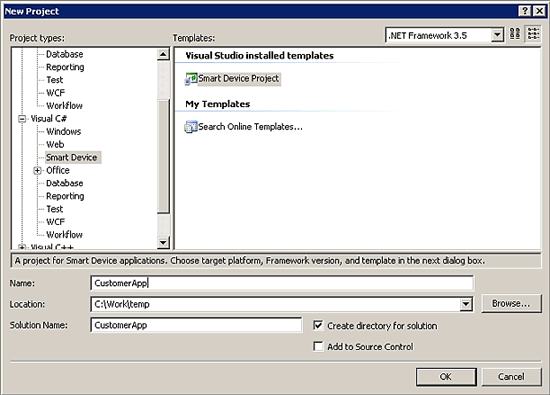Select Reporting under Visual C#
This screenshot has width=550, height=395.
point(65,196)
